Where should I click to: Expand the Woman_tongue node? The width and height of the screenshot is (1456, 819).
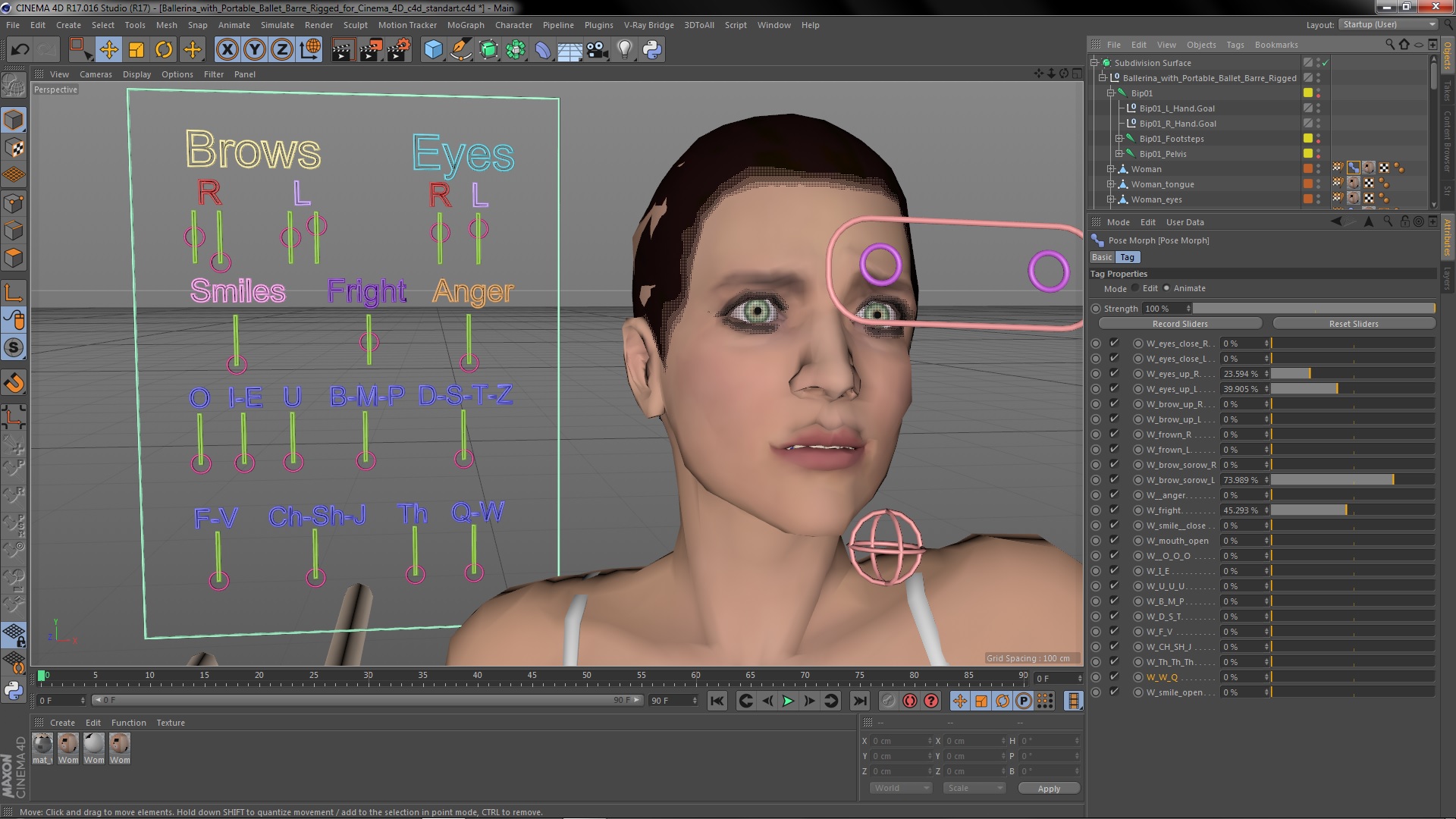pyautogui.click(x=1111, y=184)
